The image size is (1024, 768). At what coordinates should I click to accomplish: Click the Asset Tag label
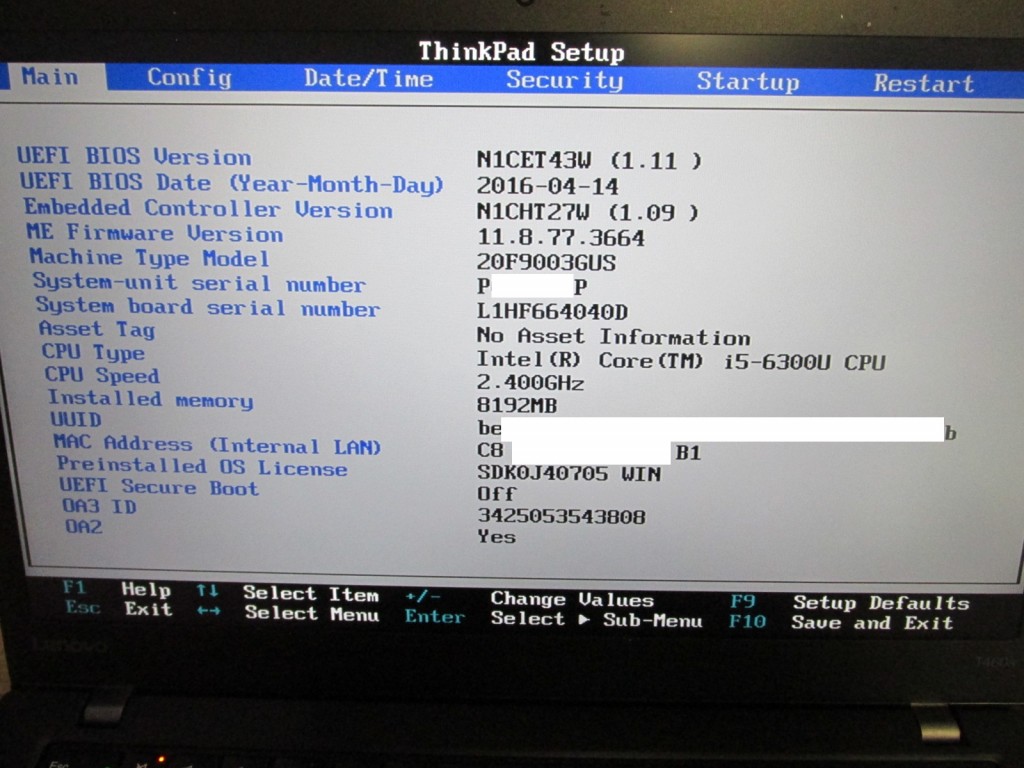coord(97,329)
